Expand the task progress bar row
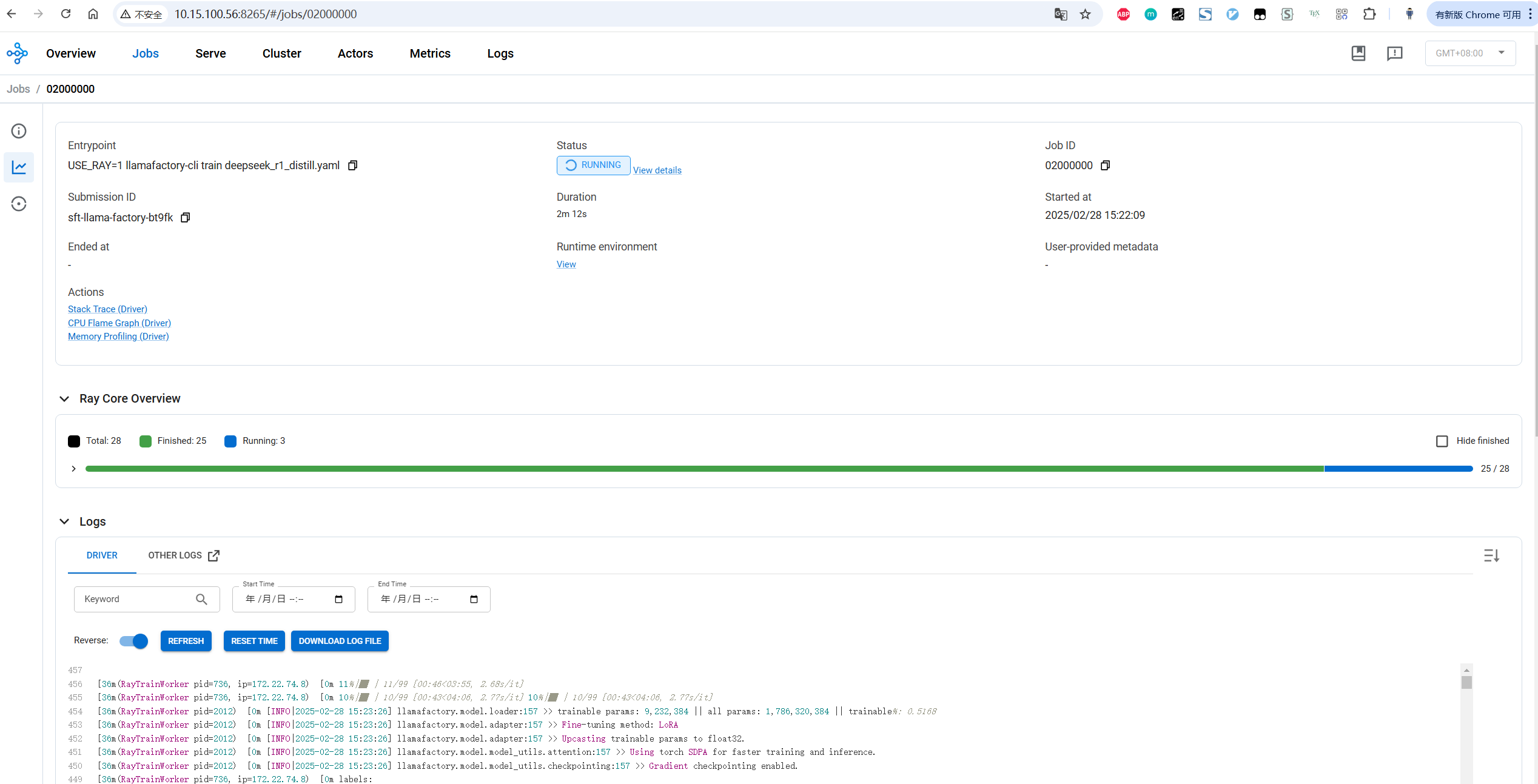The width and height of the screenshot is (1538, 784). click(73, 469)
